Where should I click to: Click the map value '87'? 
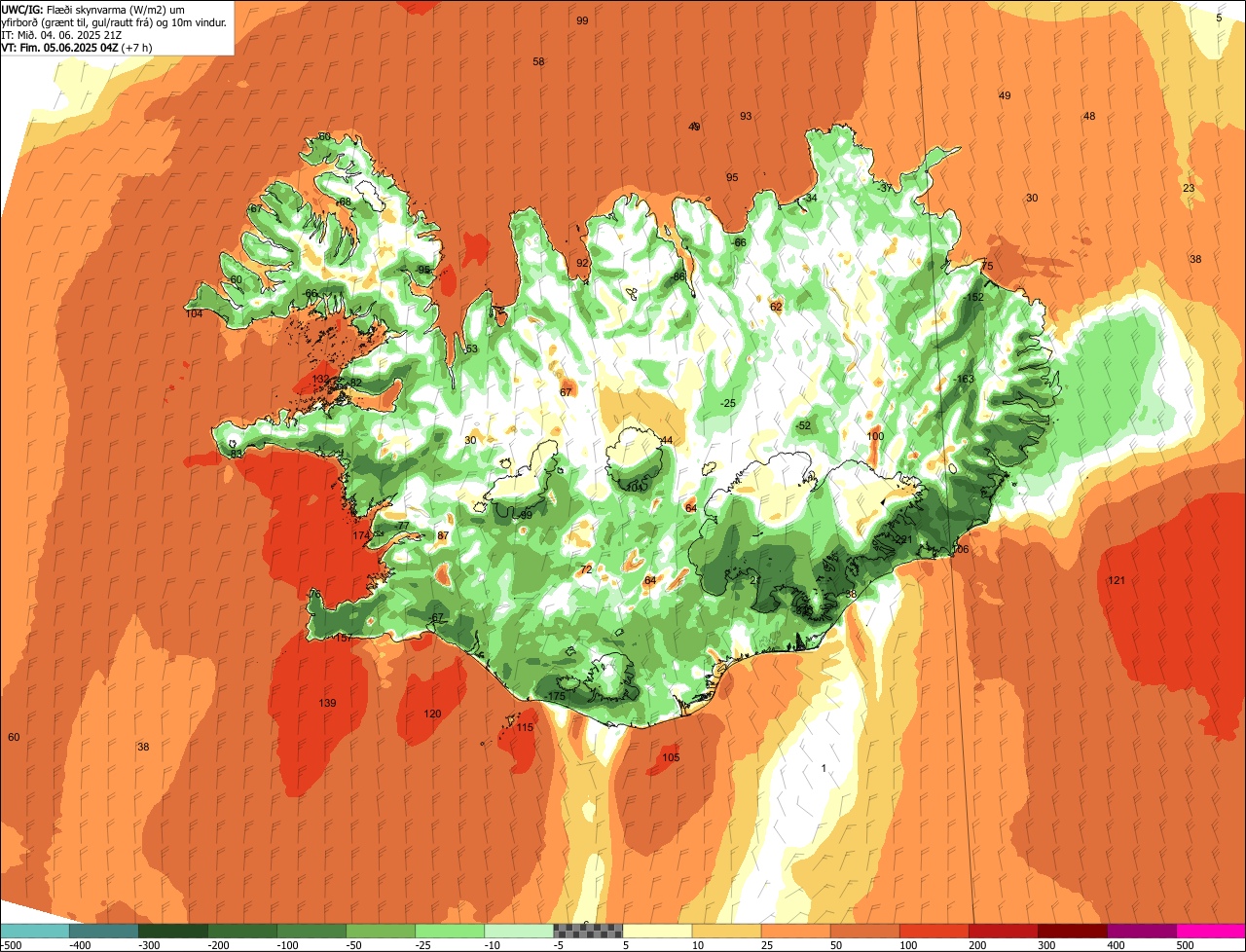click(443, 535)
